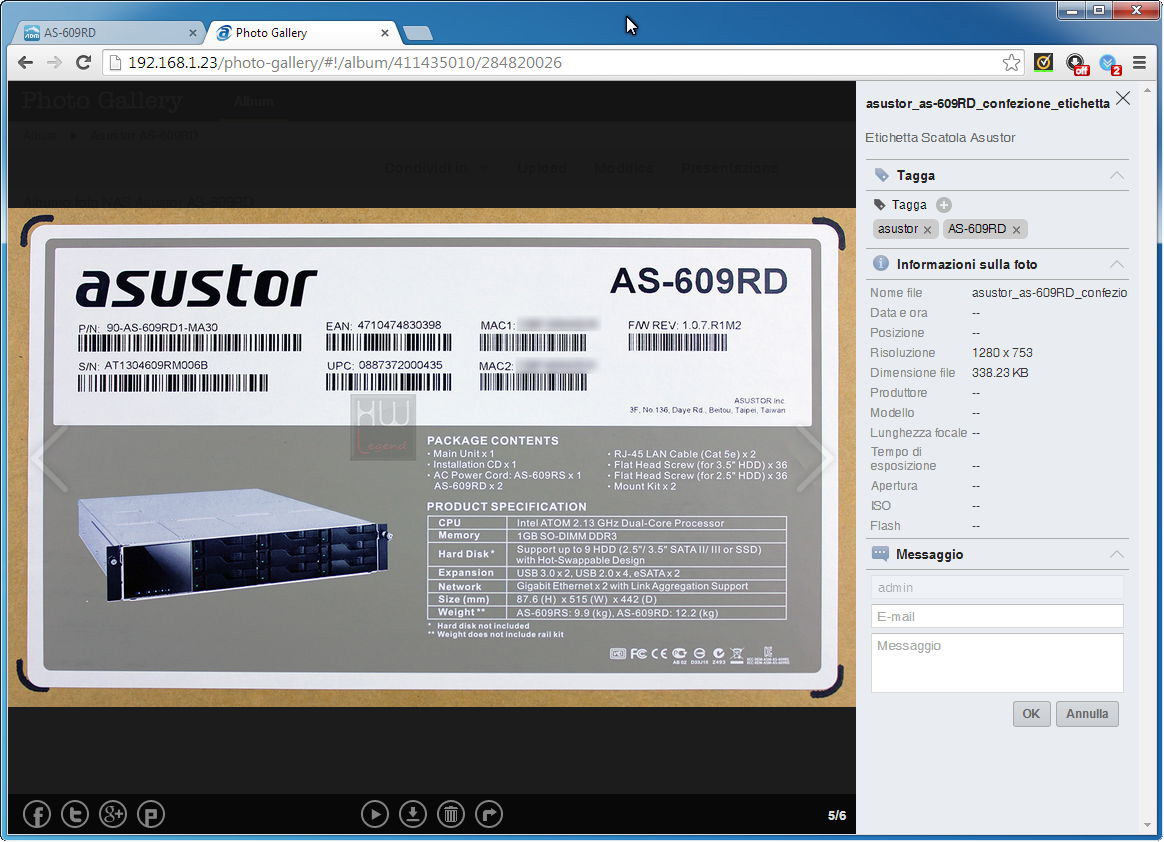Click the displayed Asustor box label photo
Image resolution: width=1164 pixels, height=842 pixels.
432,457
